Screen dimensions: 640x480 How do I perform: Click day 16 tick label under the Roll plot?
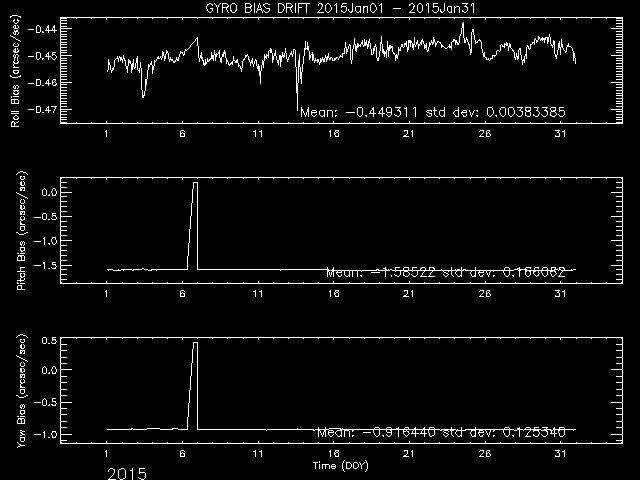pos(333,134)
